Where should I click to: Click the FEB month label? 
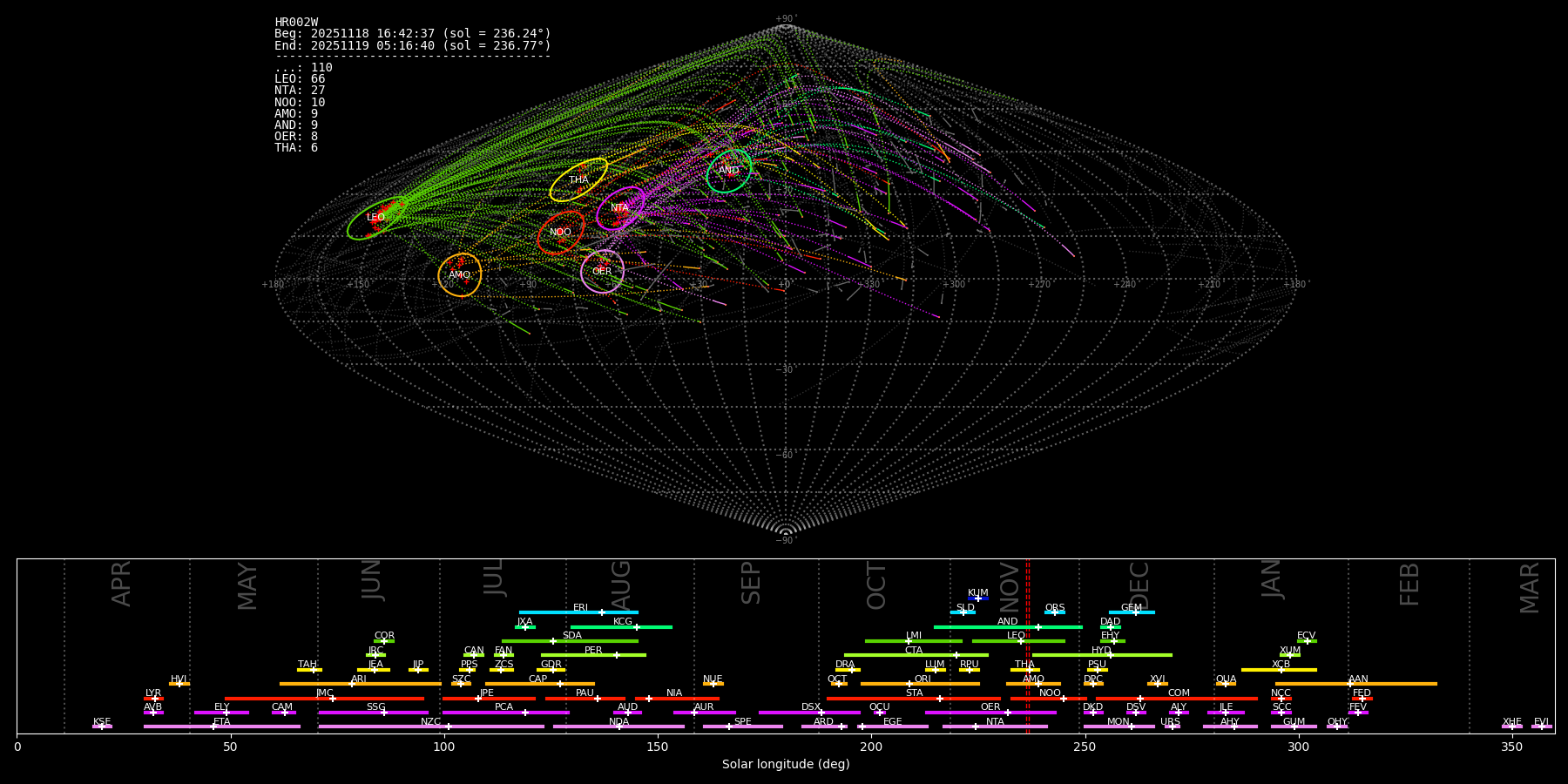coord(1409,585)
